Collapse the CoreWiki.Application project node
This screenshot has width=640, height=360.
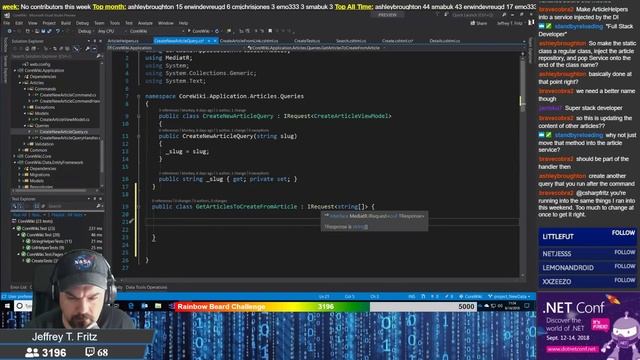(15, 70)
